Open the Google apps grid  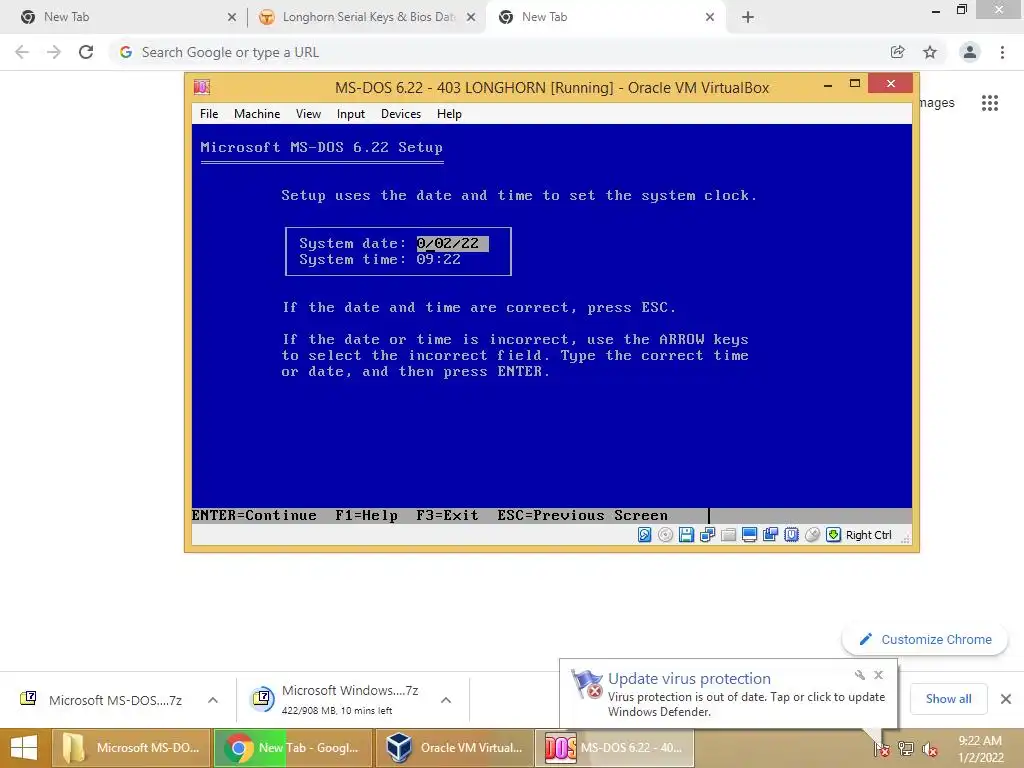990,103
